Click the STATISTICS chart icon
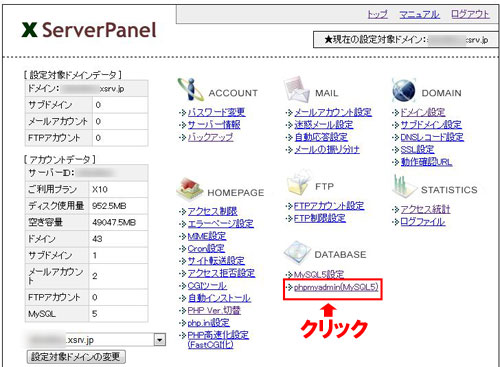 pyautogui.click(x=404, y=186)
